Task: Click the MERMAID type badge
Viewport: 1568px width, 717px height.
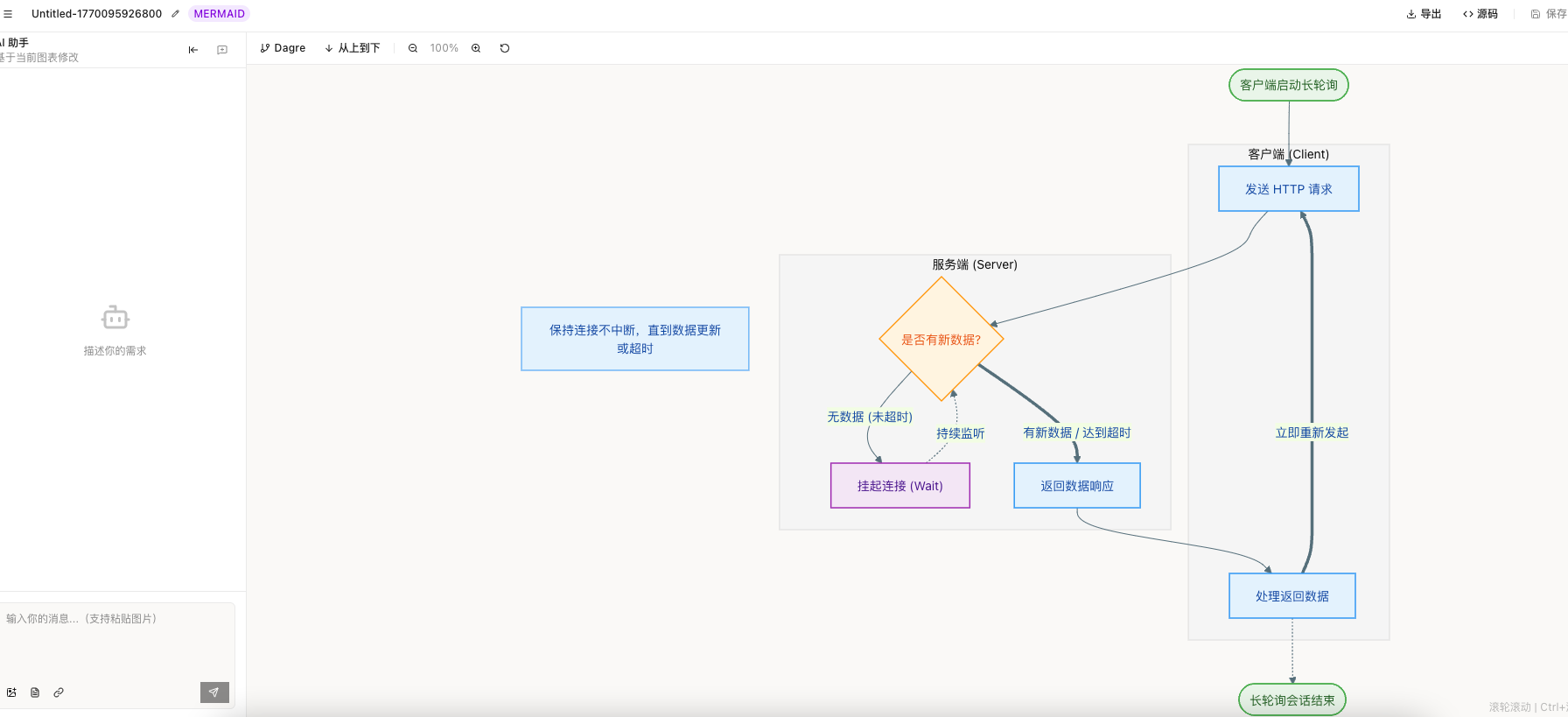Action: click(219, 14)
